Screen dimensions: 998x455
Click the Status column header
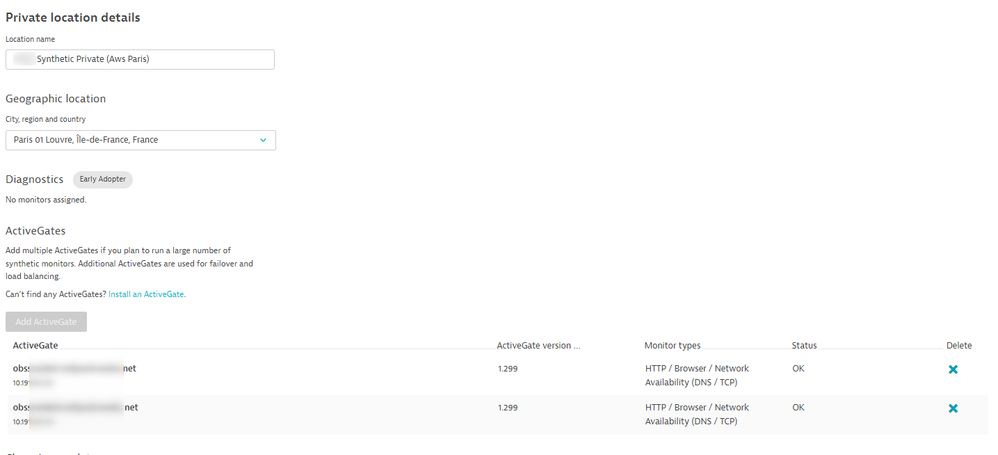(x=804, y=346)
